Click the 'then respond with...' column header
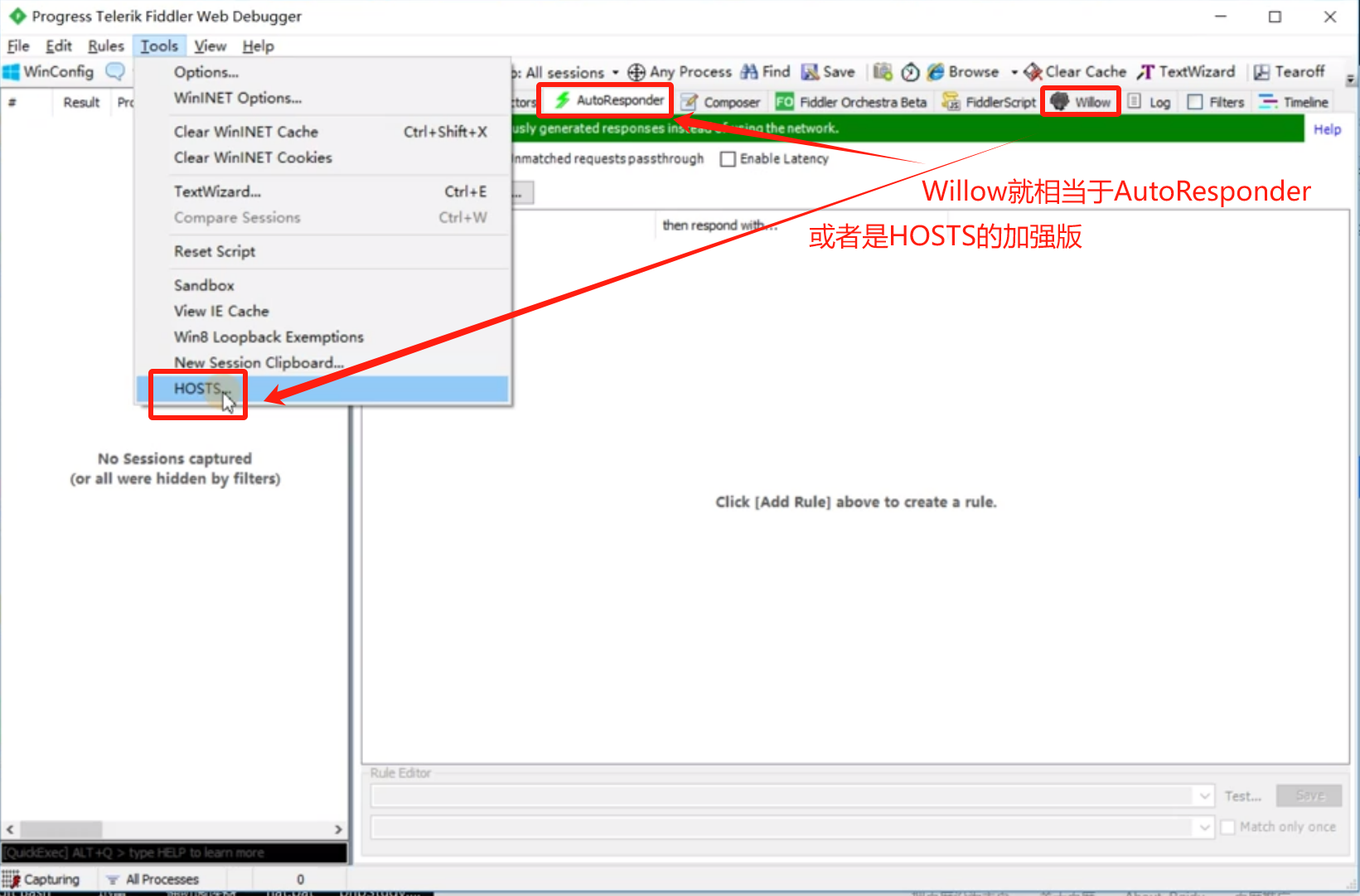The width and height of the screenshot is (1360, 896). [719, 225]
